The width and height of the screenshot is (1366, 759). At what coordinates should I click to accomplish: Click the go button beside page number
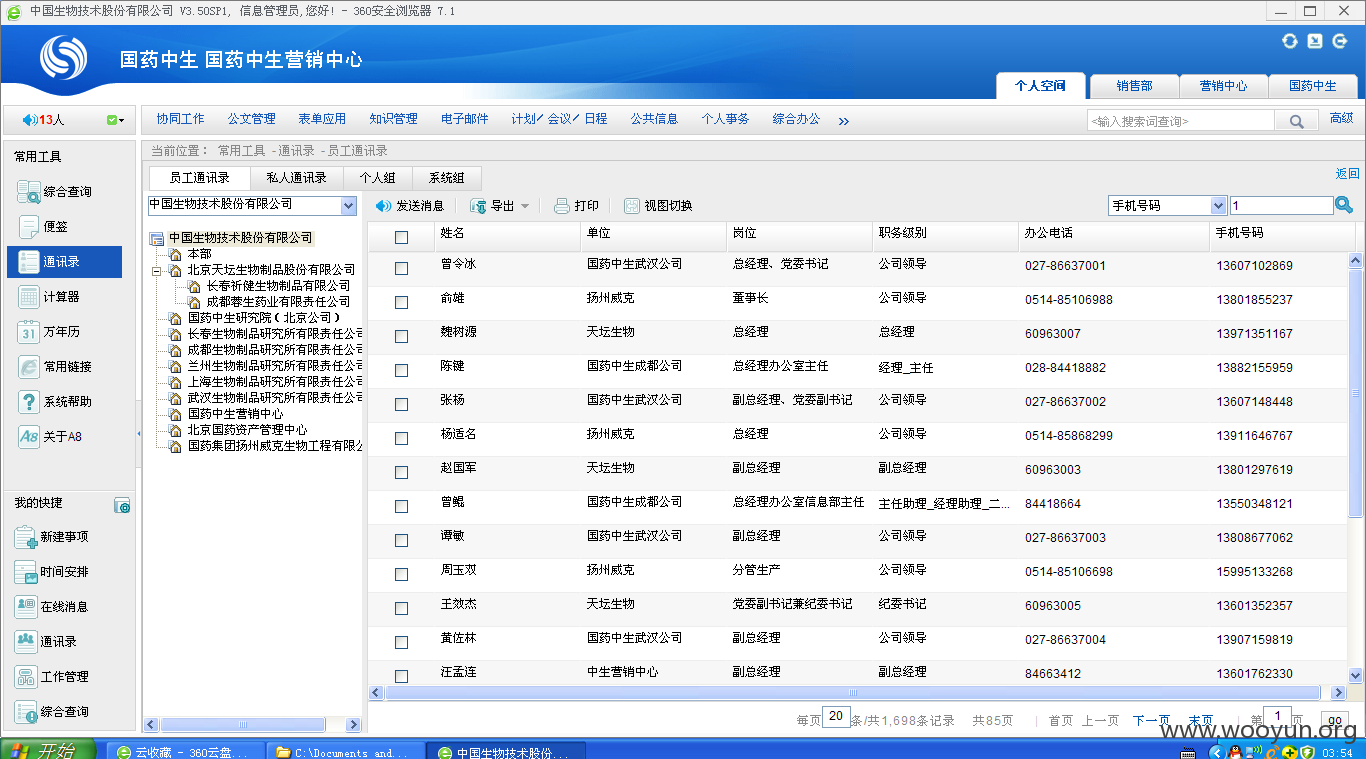1334,721
